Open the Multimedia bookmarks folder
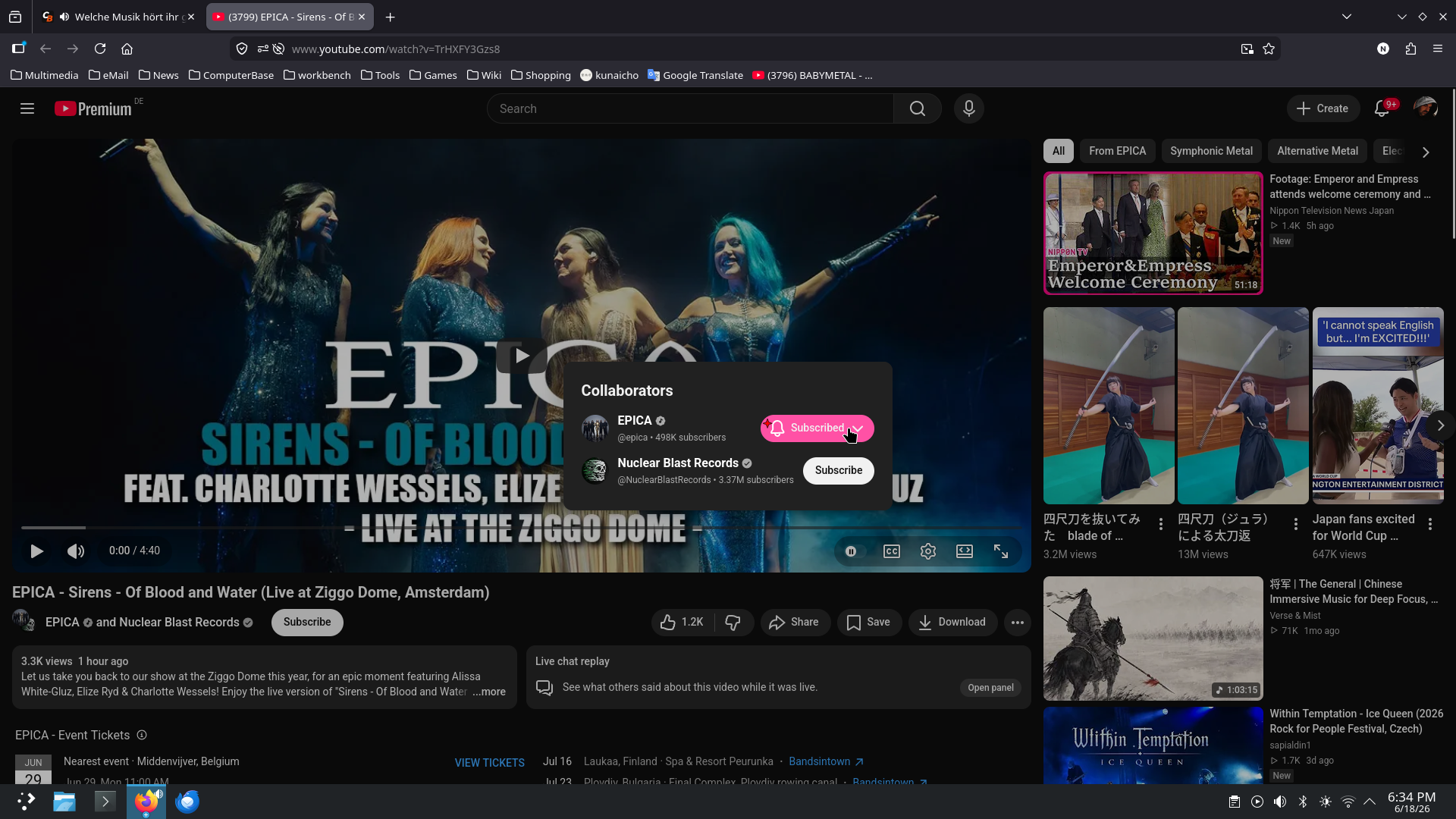Screen dimensions: 1456x819 click(45, 75)
